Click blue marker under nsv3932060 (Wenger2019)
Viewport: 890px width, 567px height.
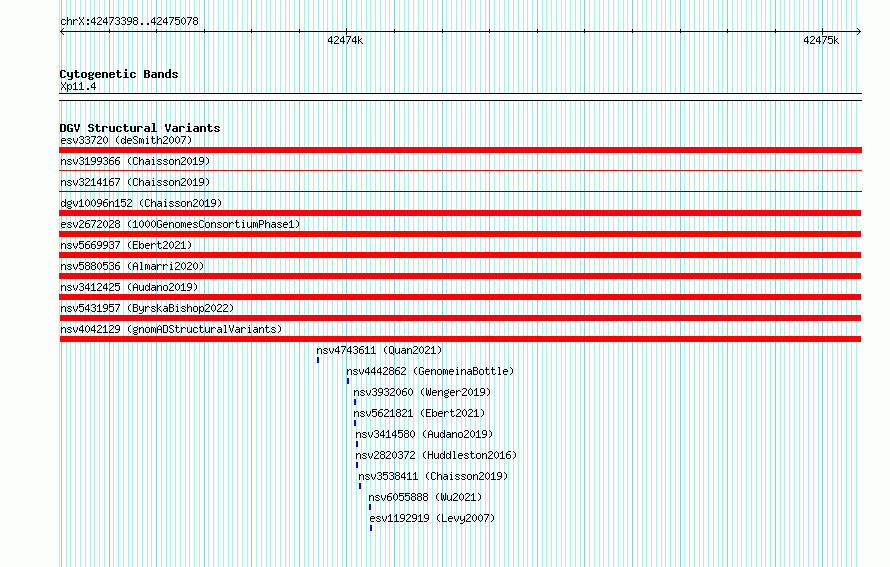[x=355, y=402]
